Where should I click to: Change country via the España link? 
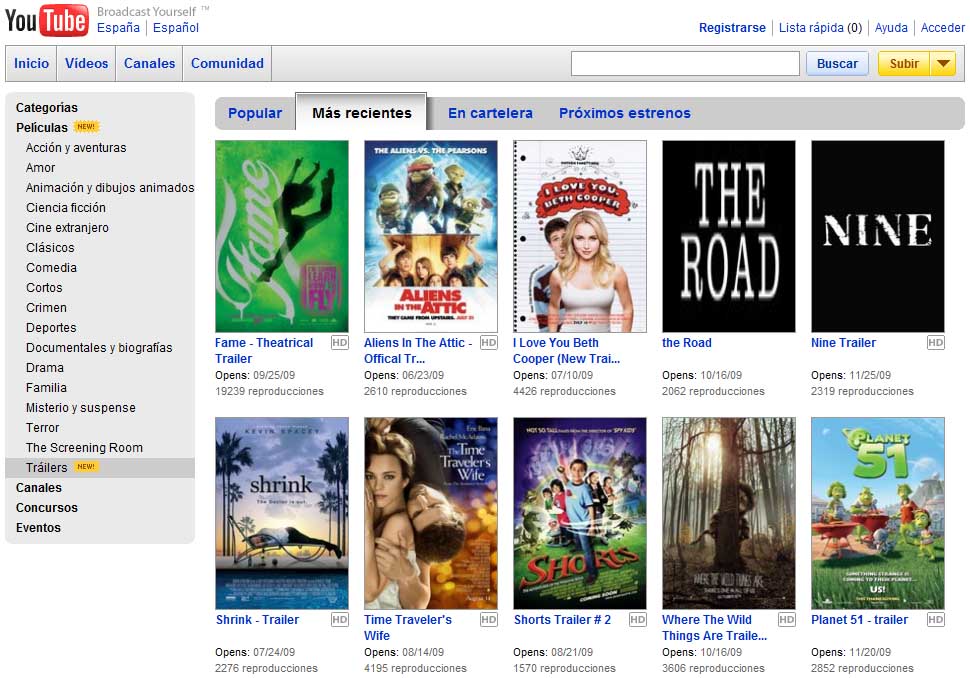click(x=118, y=28)
